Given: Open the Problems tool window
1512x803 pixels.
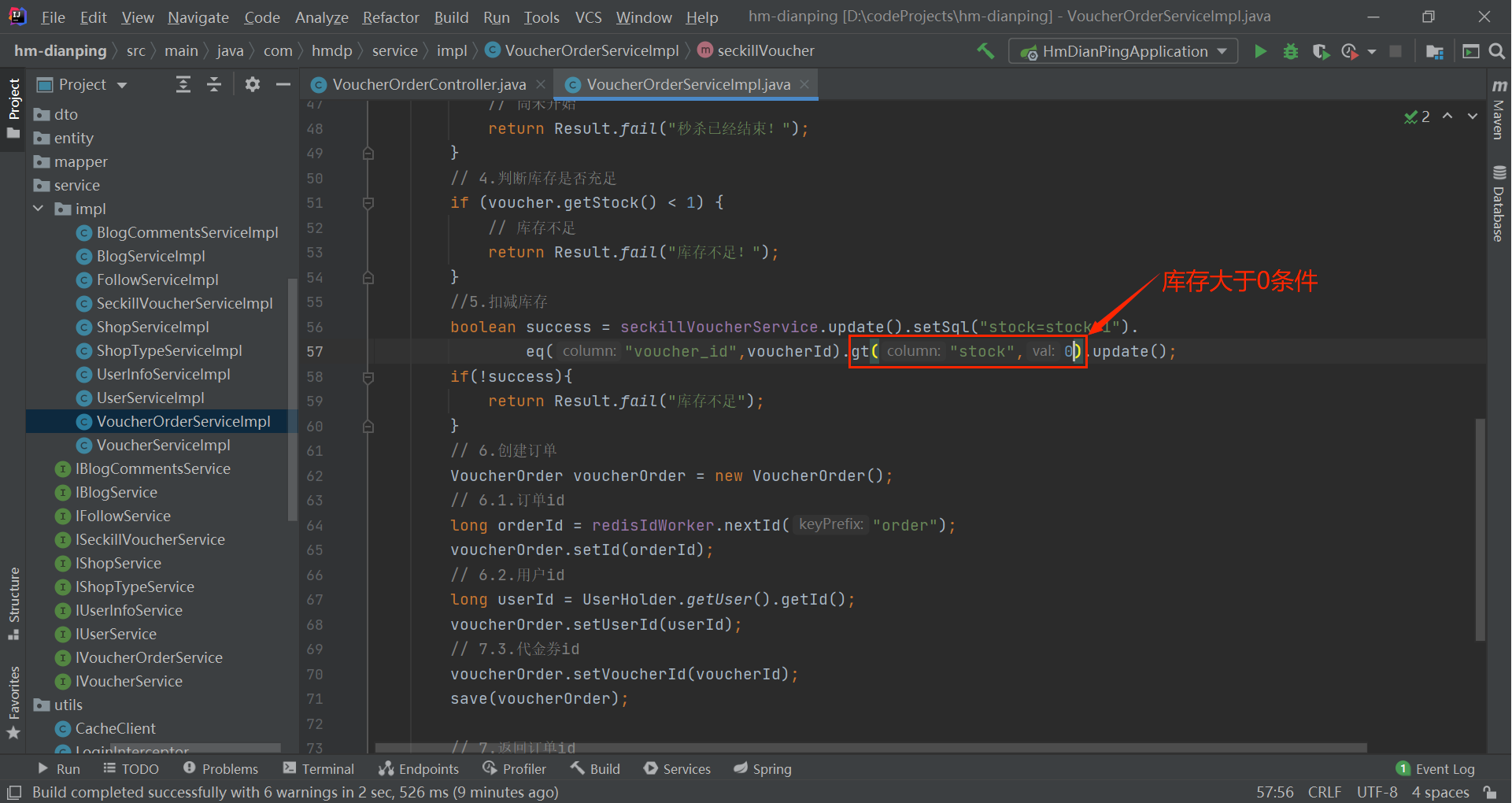Looking at the screenshot, I should pyautogui.click(x=220, y=769).
